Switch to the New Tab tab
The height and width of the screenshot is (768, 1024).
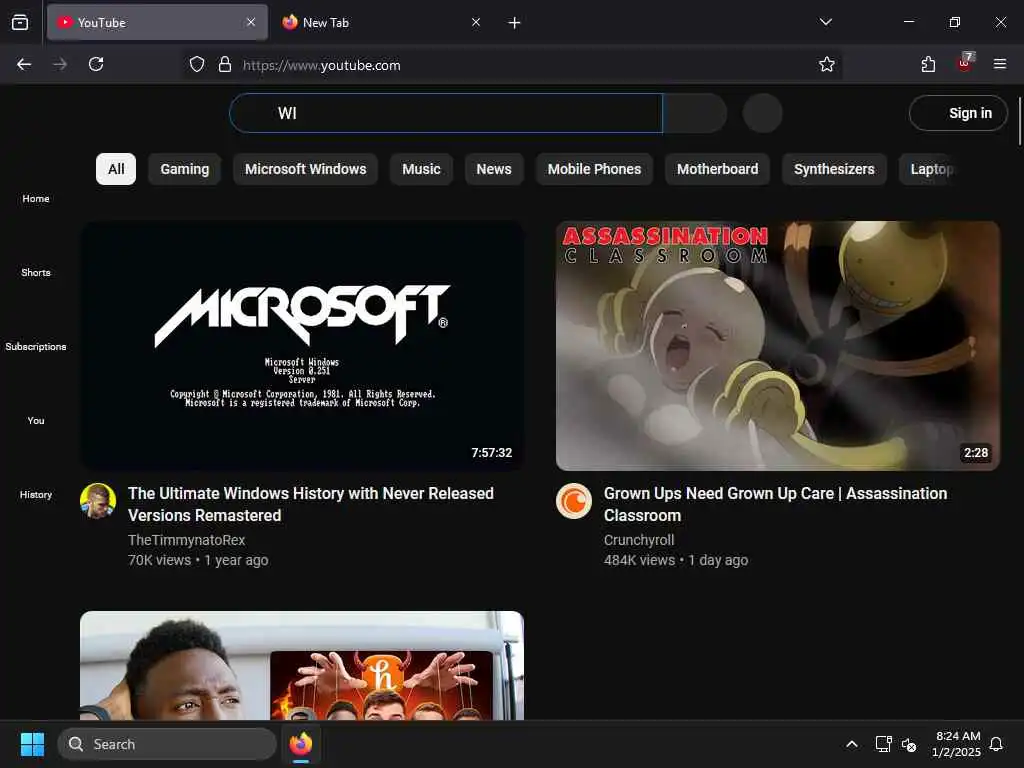pos(382,22)
